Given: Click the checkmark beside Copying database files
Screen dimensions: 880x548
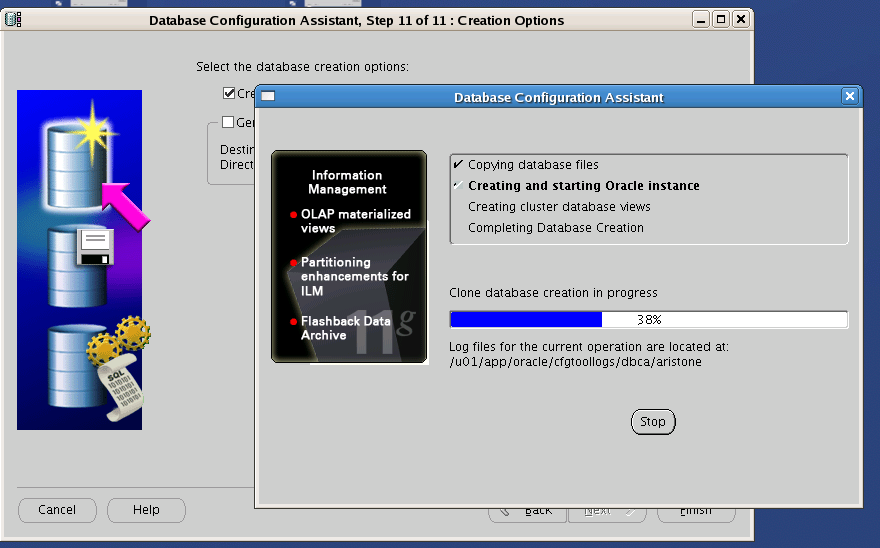Looking at the screenshot, I should tap(458, 164).
